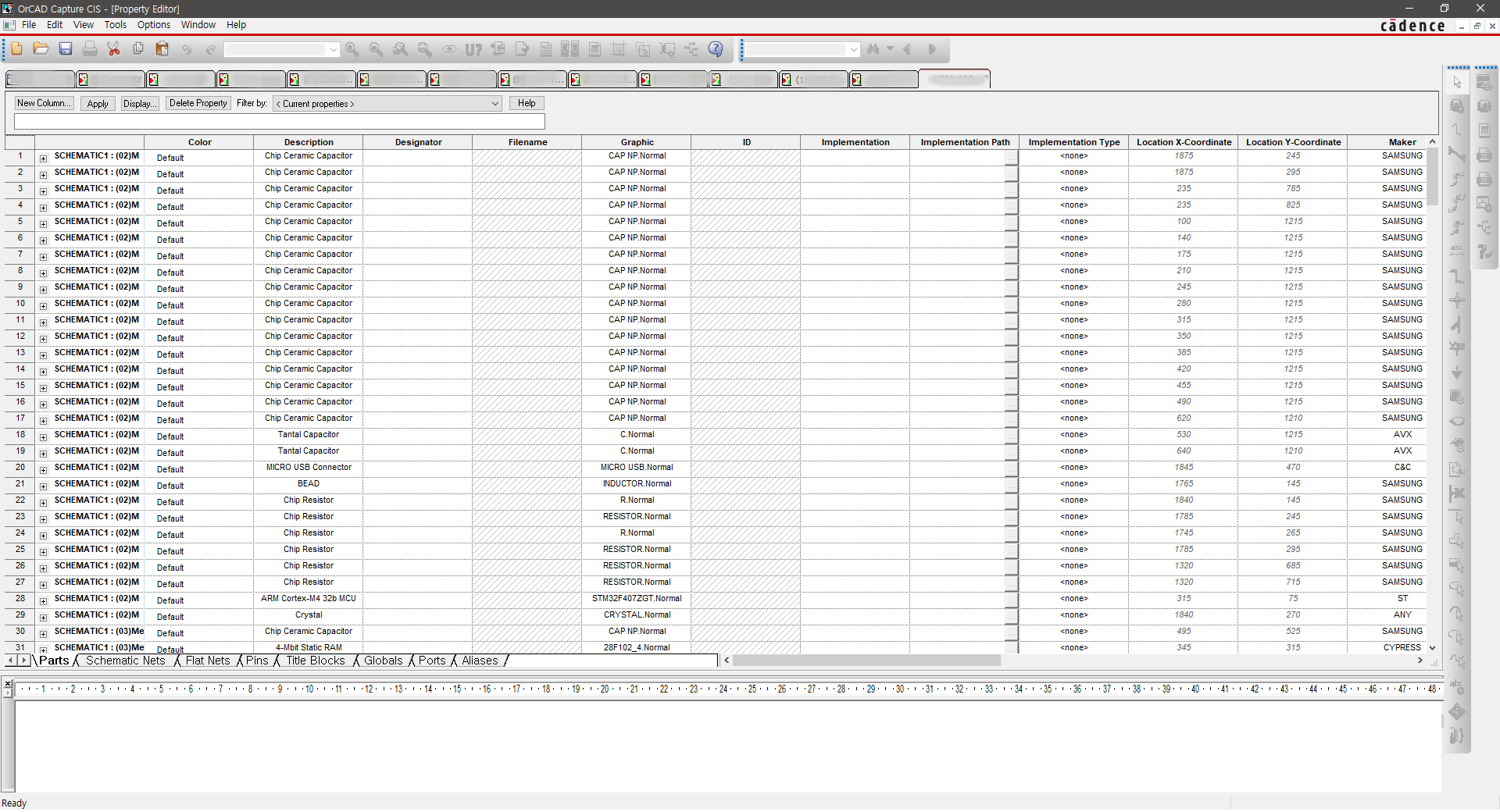Screen dimensions: 1500x812
Task: Choose the Place Junction tool
Action: 1457,300
